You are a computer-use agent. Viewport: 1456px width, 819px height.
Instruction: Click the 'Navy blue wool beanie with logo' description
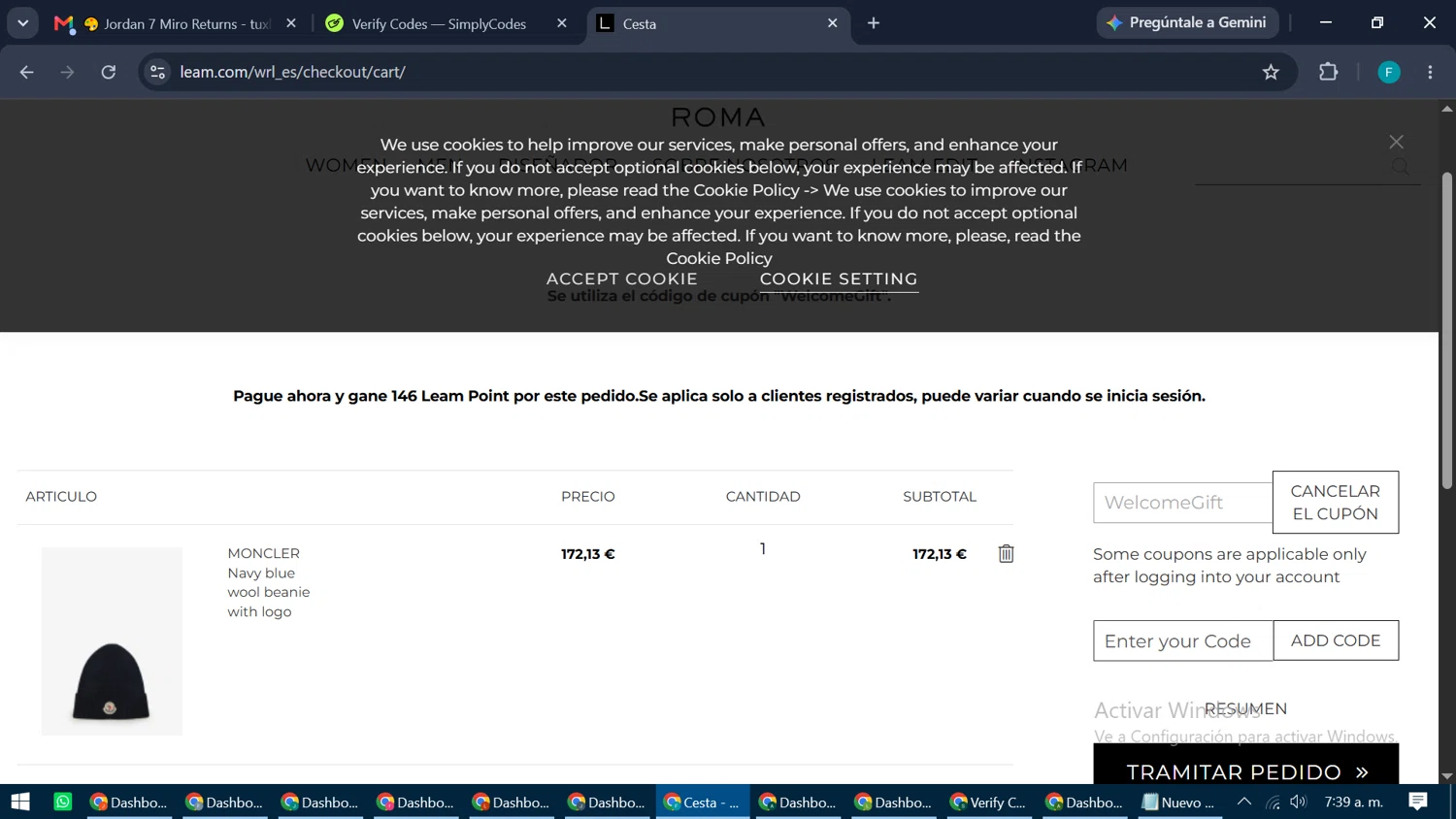(269, 592)
